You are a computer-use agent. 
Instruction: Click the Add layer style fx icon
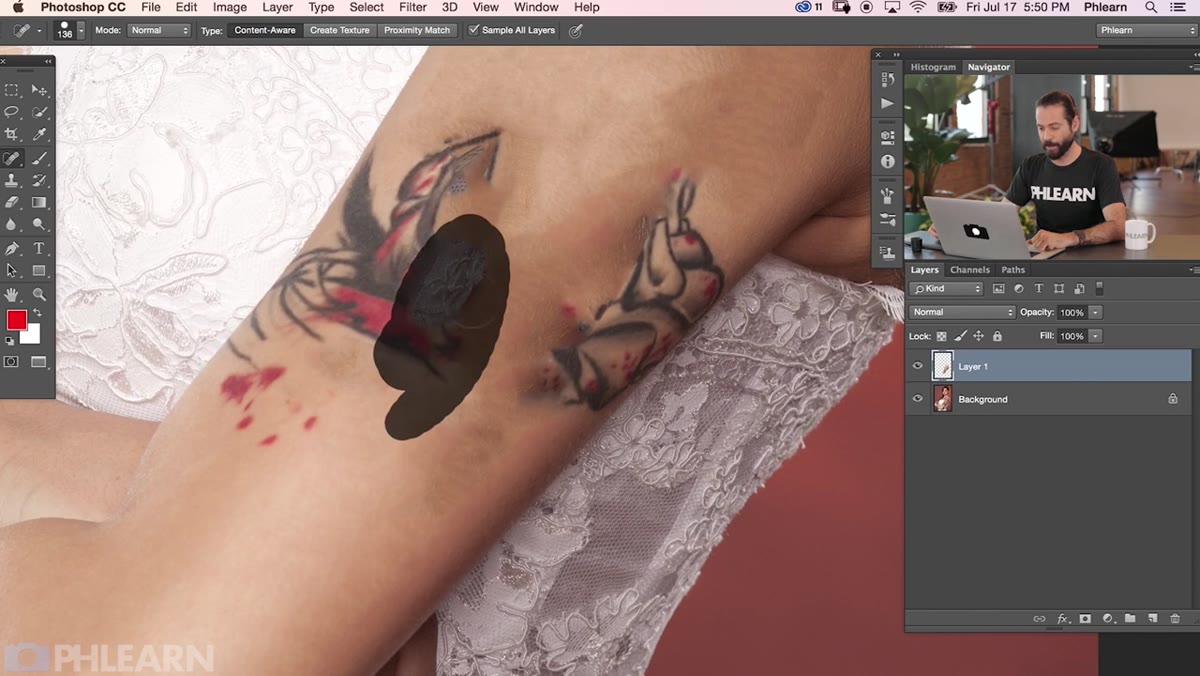[x=1063, y=619]
